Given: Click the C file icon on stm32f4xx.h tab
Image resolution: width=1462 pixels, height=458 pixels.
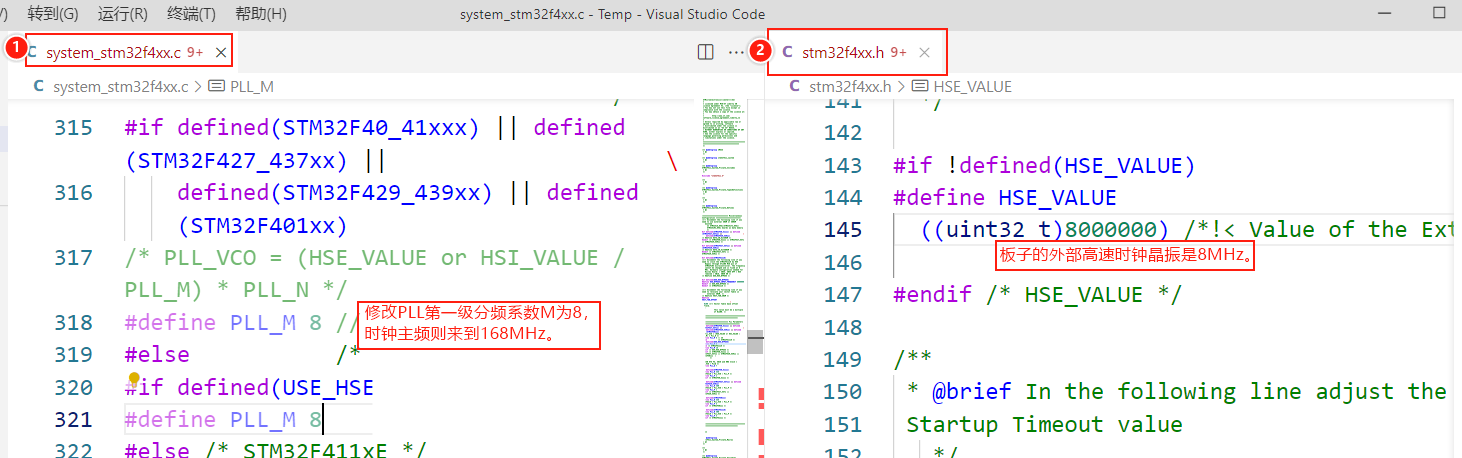Looking at the screenshot, I should point(788,52).
